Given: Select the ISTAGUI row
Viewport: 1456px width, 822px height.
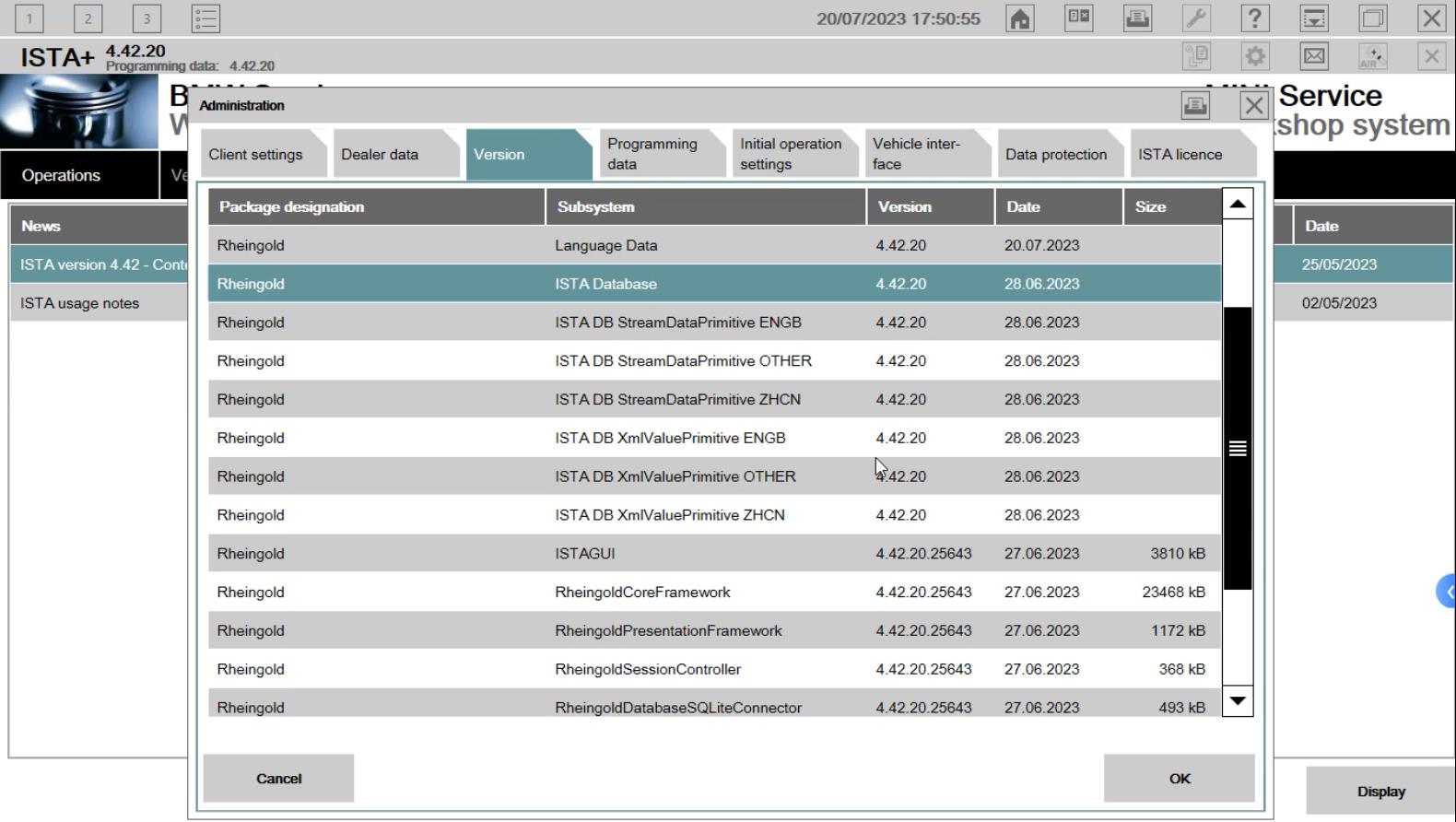Looking at the screenshot, I should pos(714,554).
